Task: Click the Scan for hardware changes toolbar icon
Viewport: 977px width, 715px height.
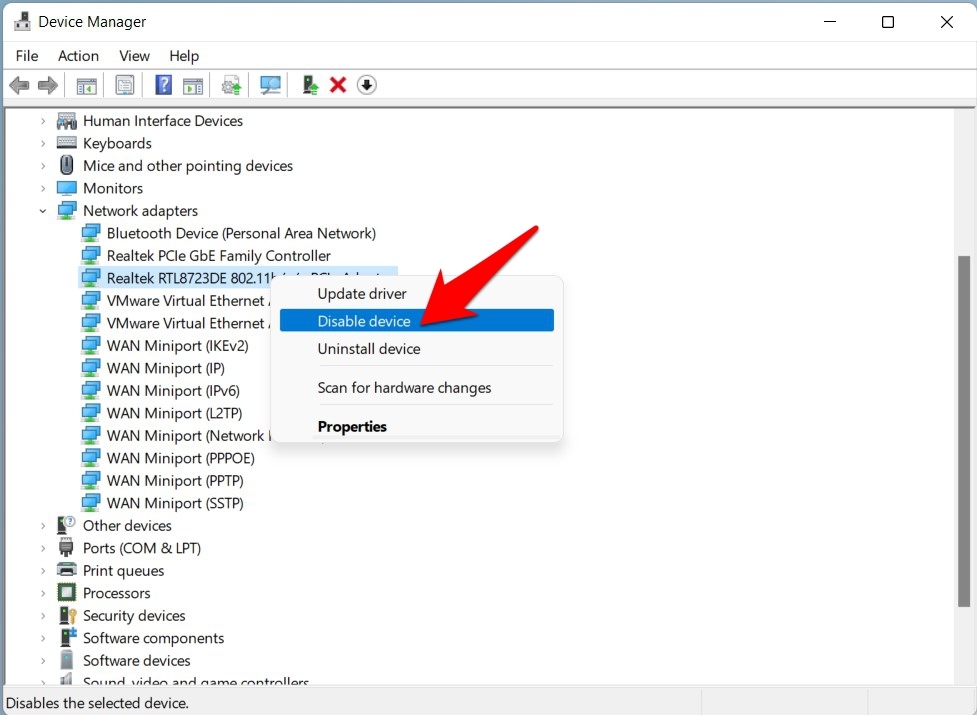Action: 270,84
